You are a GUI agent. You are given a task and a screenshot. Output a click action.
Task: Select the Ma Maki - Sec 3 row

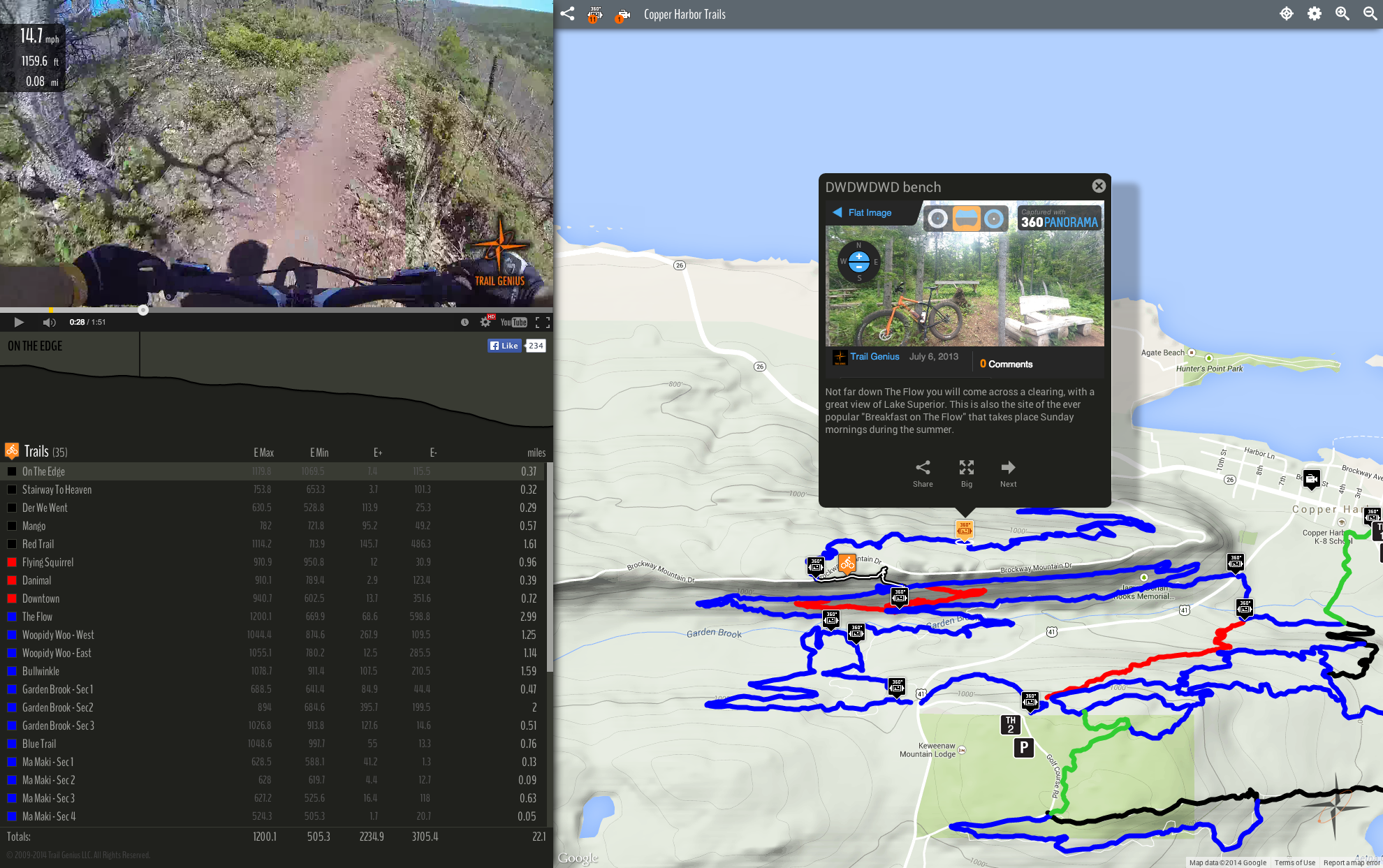[272, 798]
